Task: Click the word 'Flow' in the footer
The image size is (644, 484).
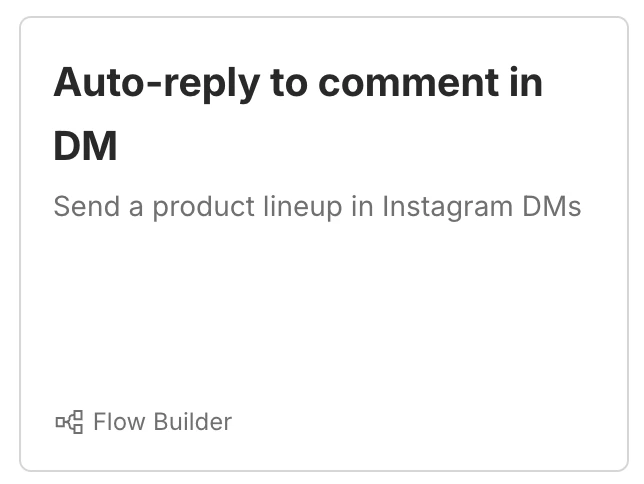Action: click(x=119, y=422)
